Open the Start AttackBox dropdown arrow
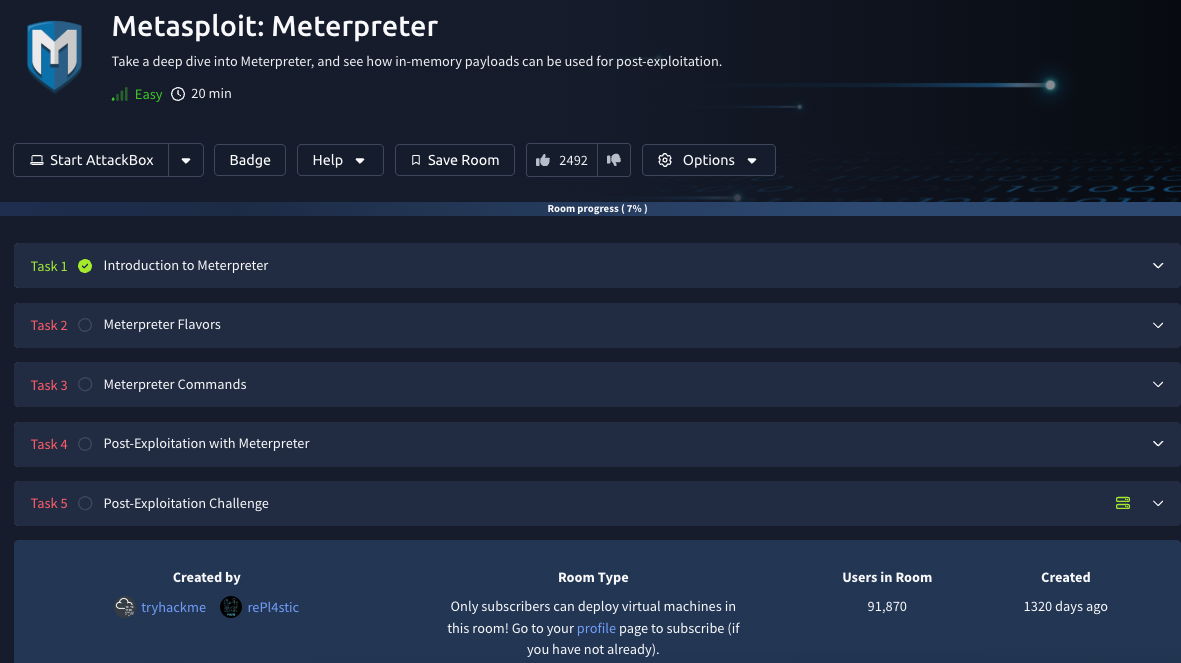 tap(187, 159)
